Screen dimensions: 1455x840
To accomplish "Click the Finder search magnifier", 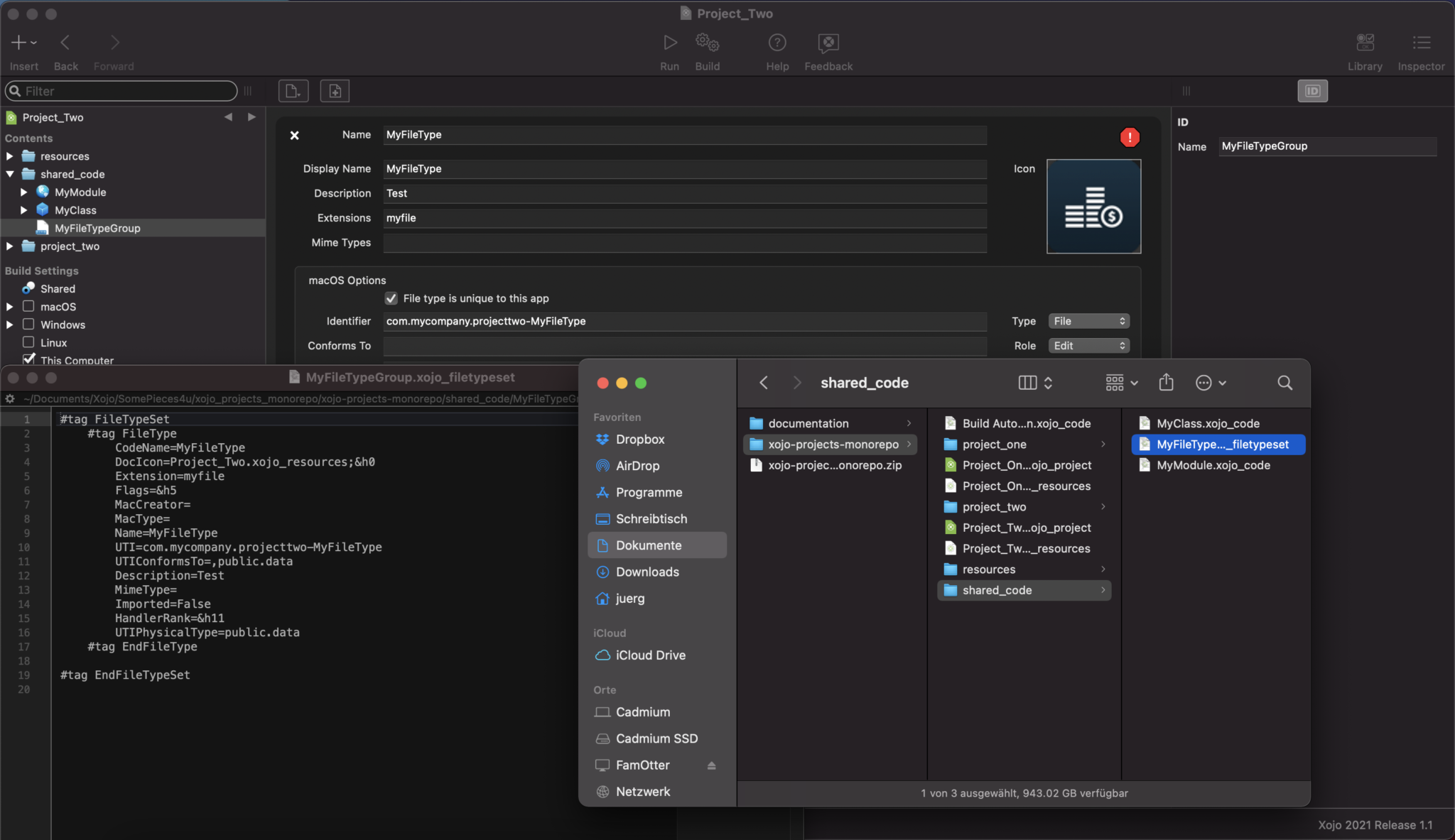I will [x=1284, y=383].
